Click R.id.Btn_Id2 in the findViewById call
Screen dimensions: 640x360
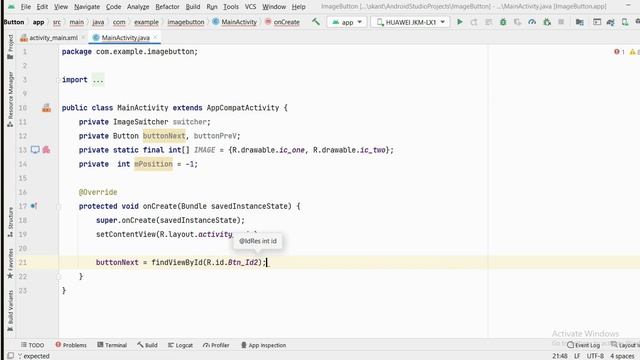pos(232,262)
